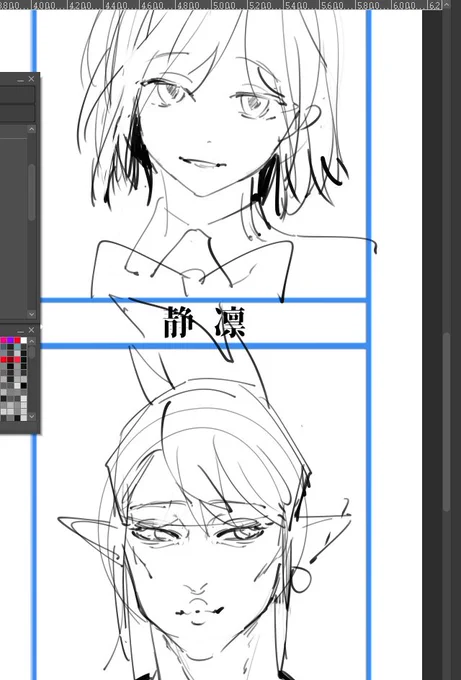This screenshot has height=680, width=461.
Task: Click the 静凛 text on the canvas
Action: click(x=205, y=322)
